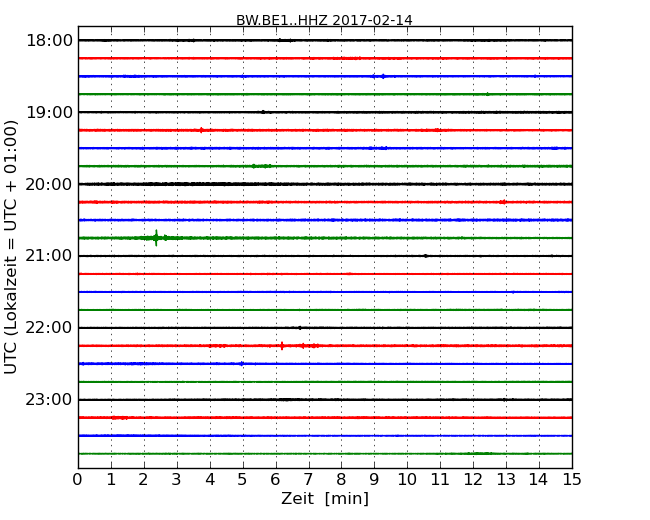
Task: Click the x-axis tick label 13
Action: [506, 480]
